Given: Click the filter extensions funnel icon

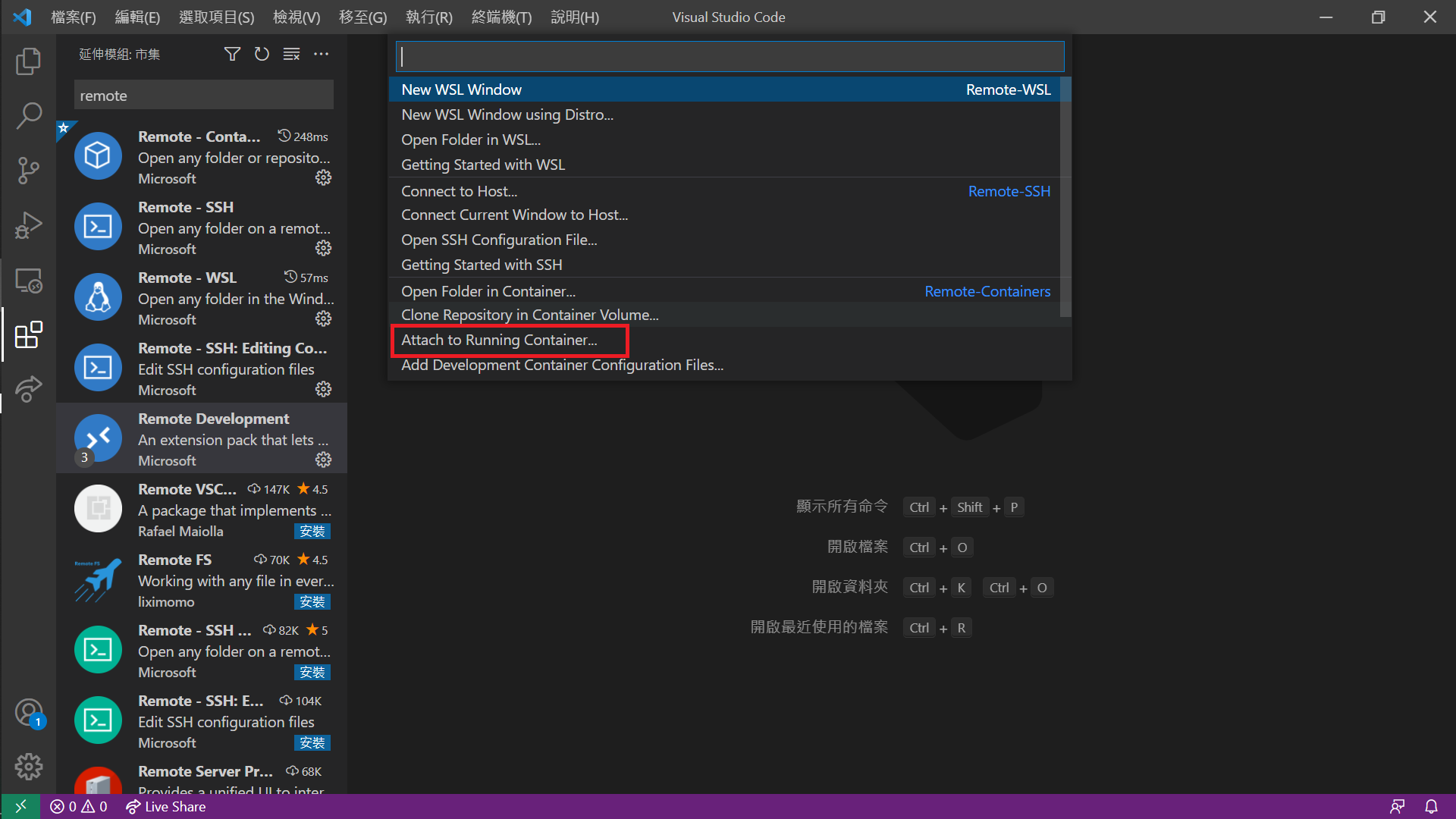Looking at the screenshot, I should point(232,54).
